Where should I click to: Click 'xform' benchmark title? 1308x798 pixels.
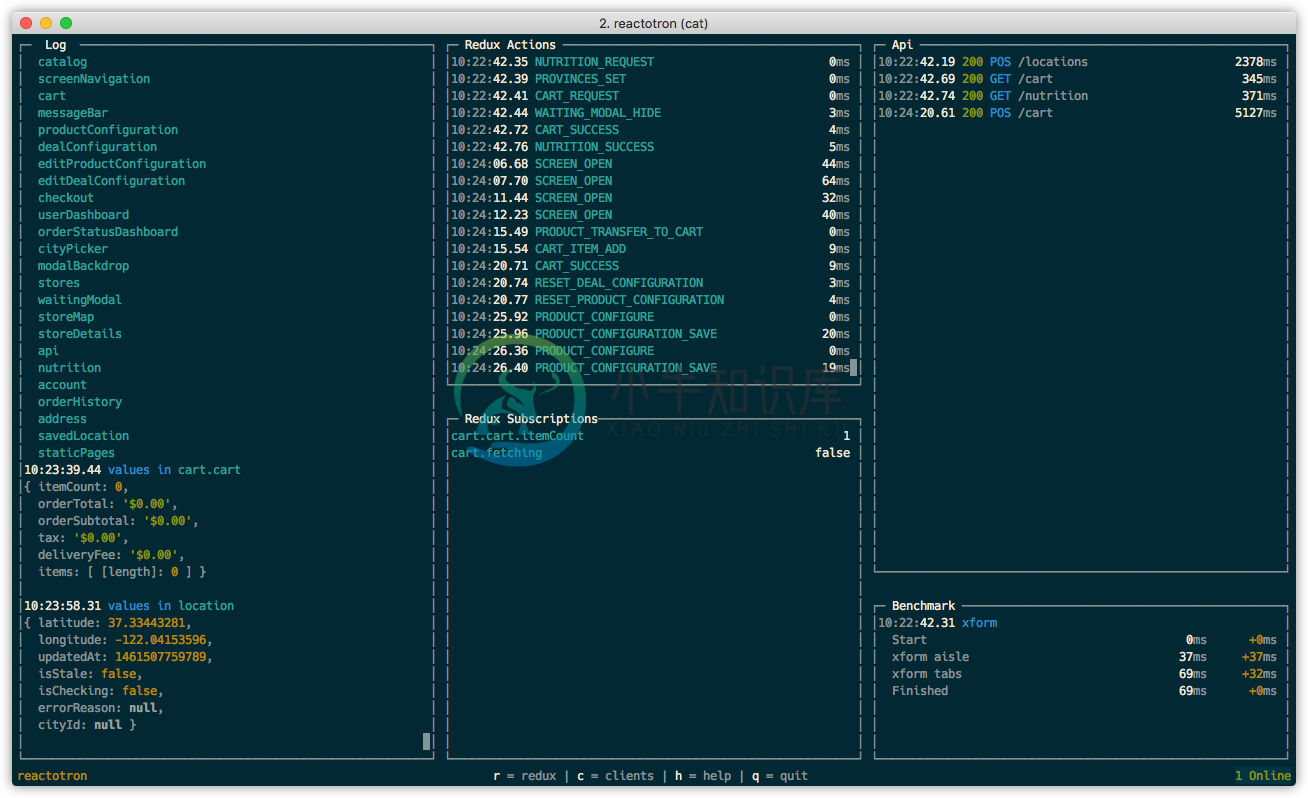979,623
